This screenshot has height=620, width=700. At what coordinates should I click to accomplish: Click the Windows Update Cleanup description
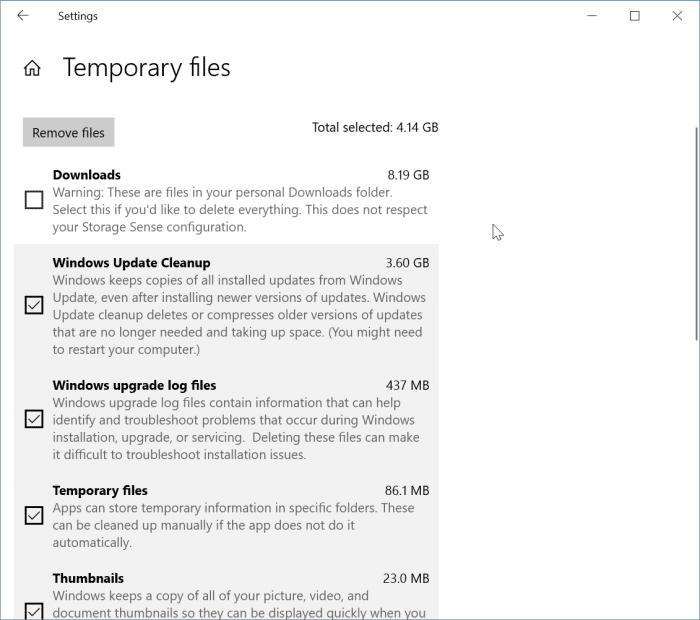tap(239, 315)
